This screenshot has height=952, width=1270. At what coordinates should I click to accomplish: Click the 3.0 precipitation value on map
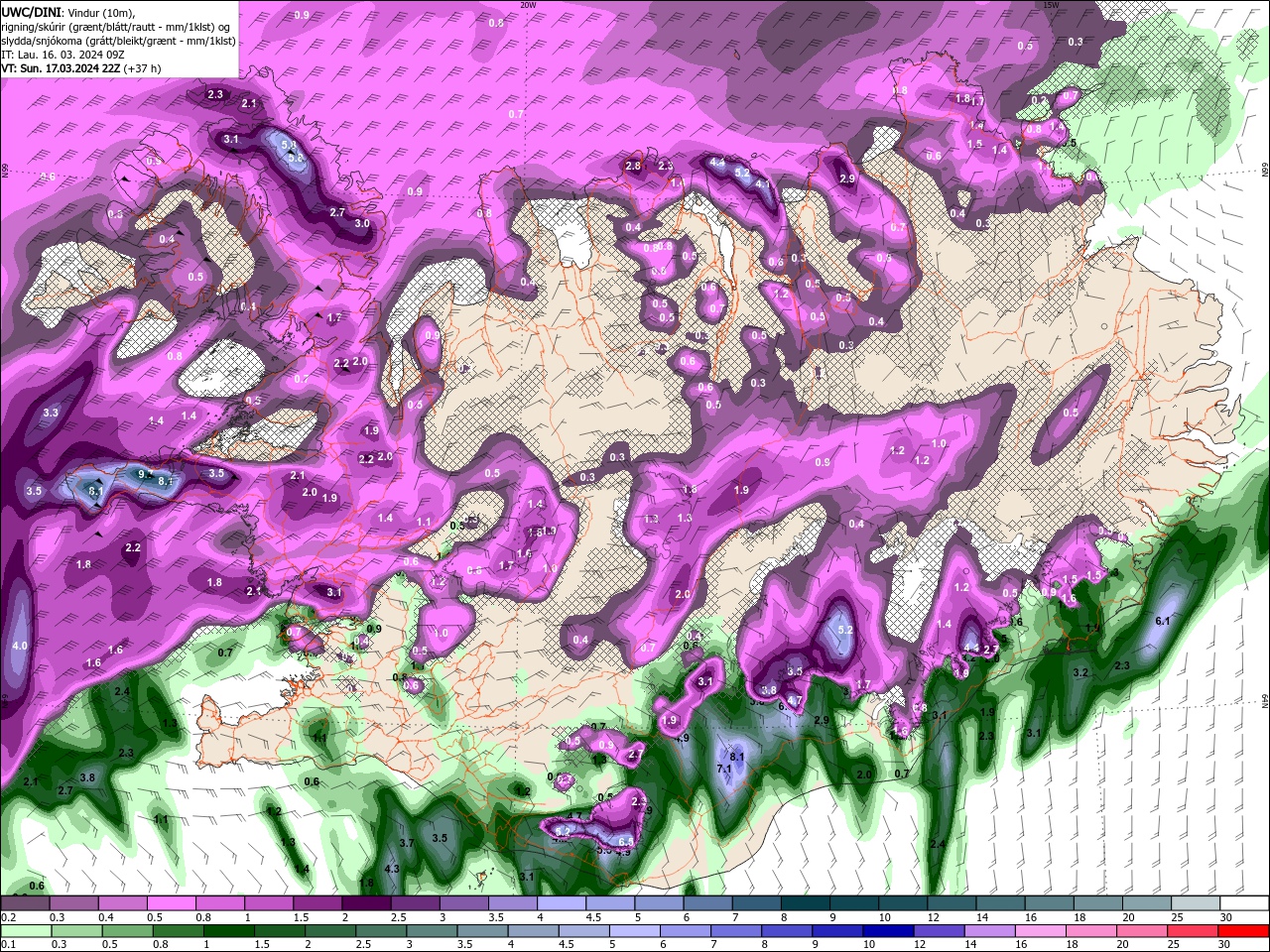tap(362, 224)
